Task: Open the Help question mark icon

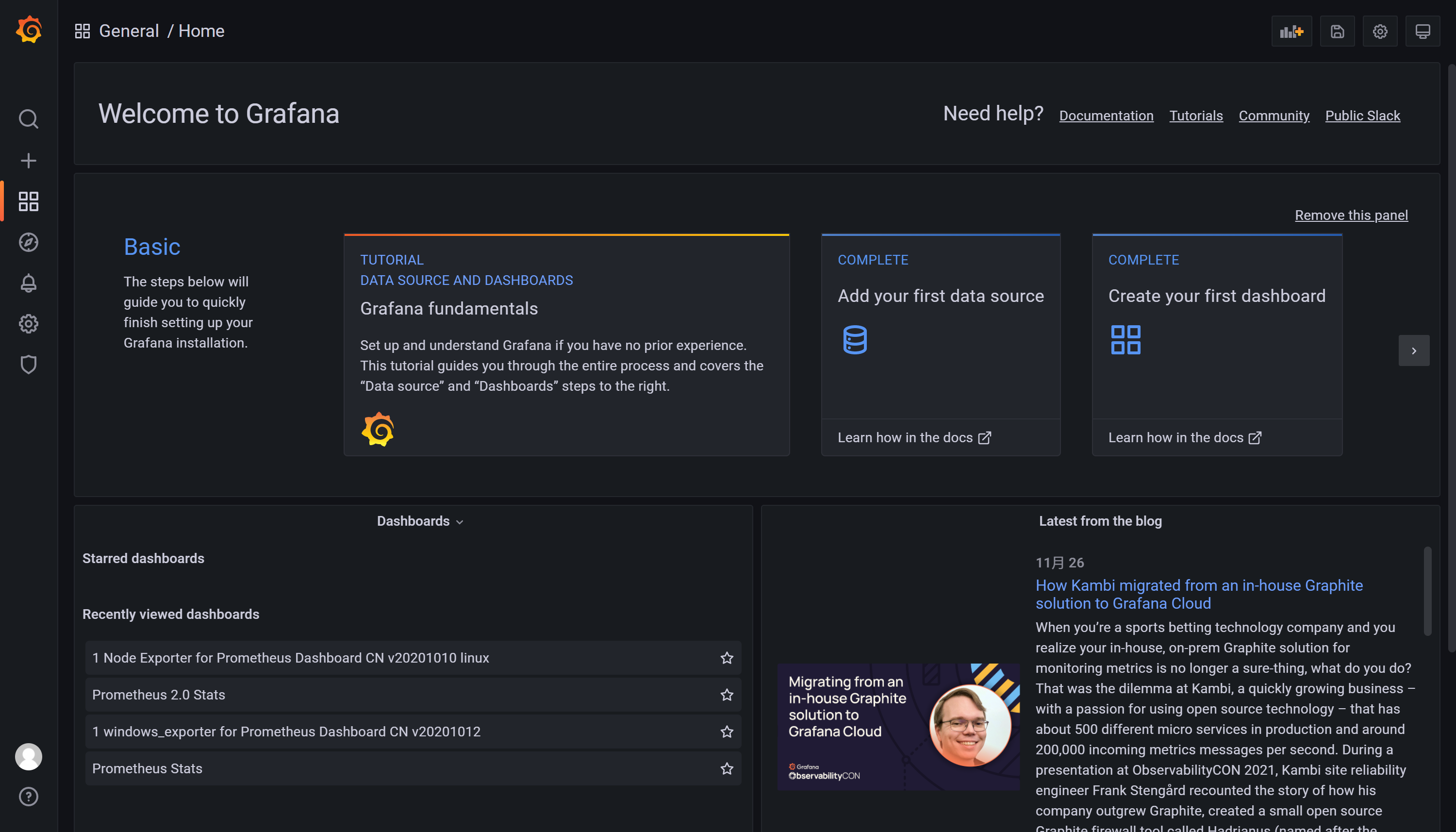Action: (x=29, y=797)
